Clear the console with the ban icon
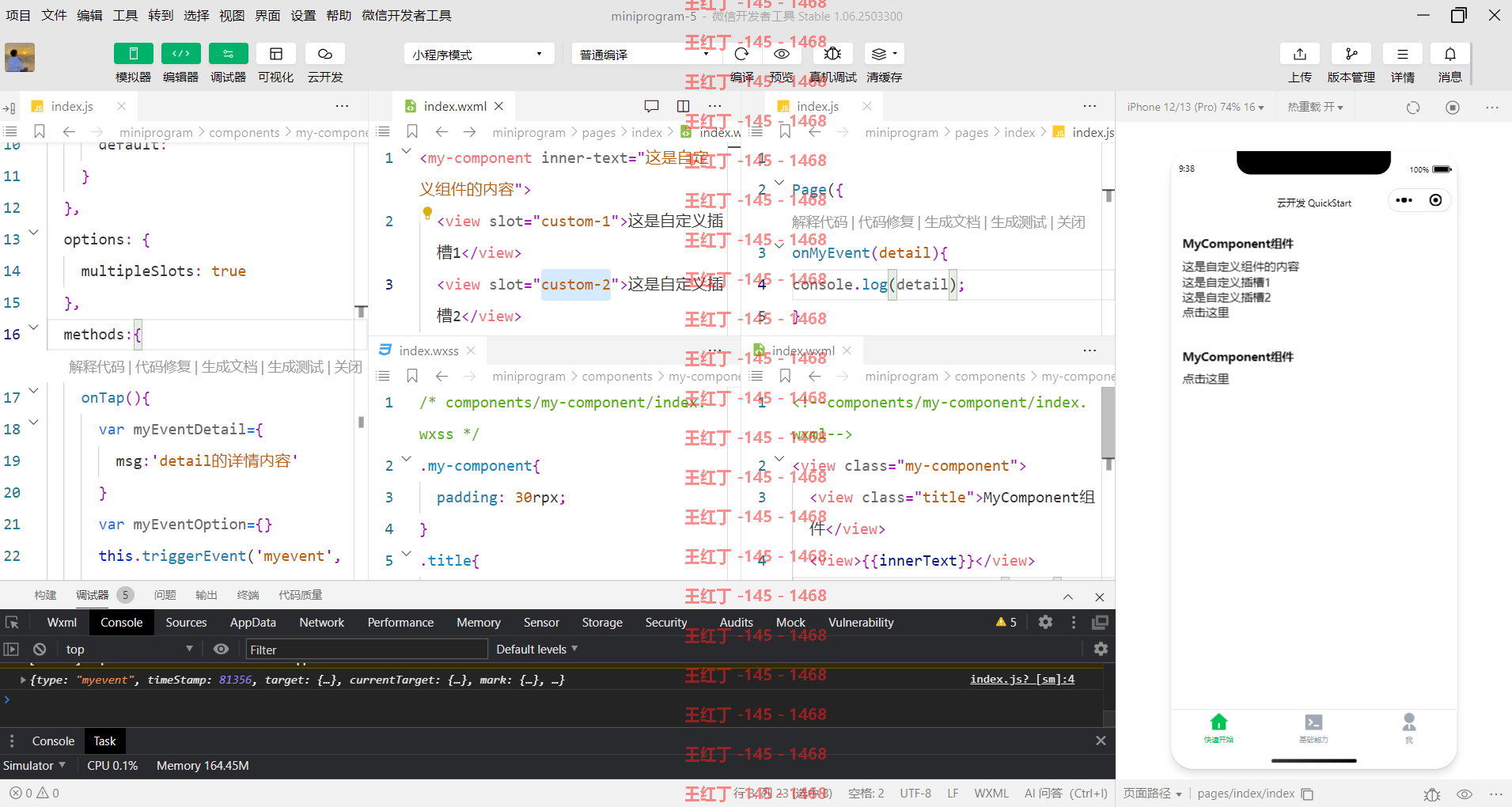Image resolution: width=1512 pixels, height=807 pixels. coord(40,650)
